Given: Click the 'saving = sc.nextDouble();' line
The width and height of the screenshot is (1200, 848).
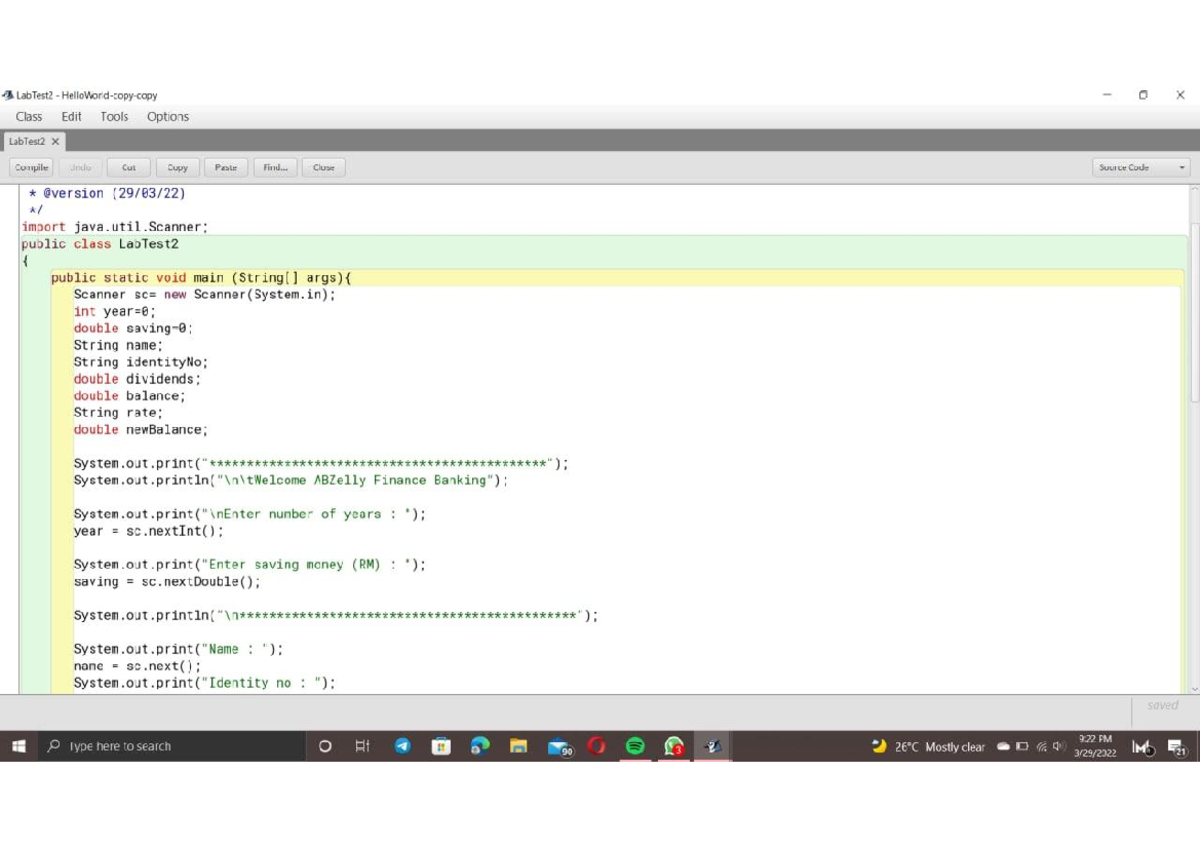Looking at the screenshot, I should 167,582.
